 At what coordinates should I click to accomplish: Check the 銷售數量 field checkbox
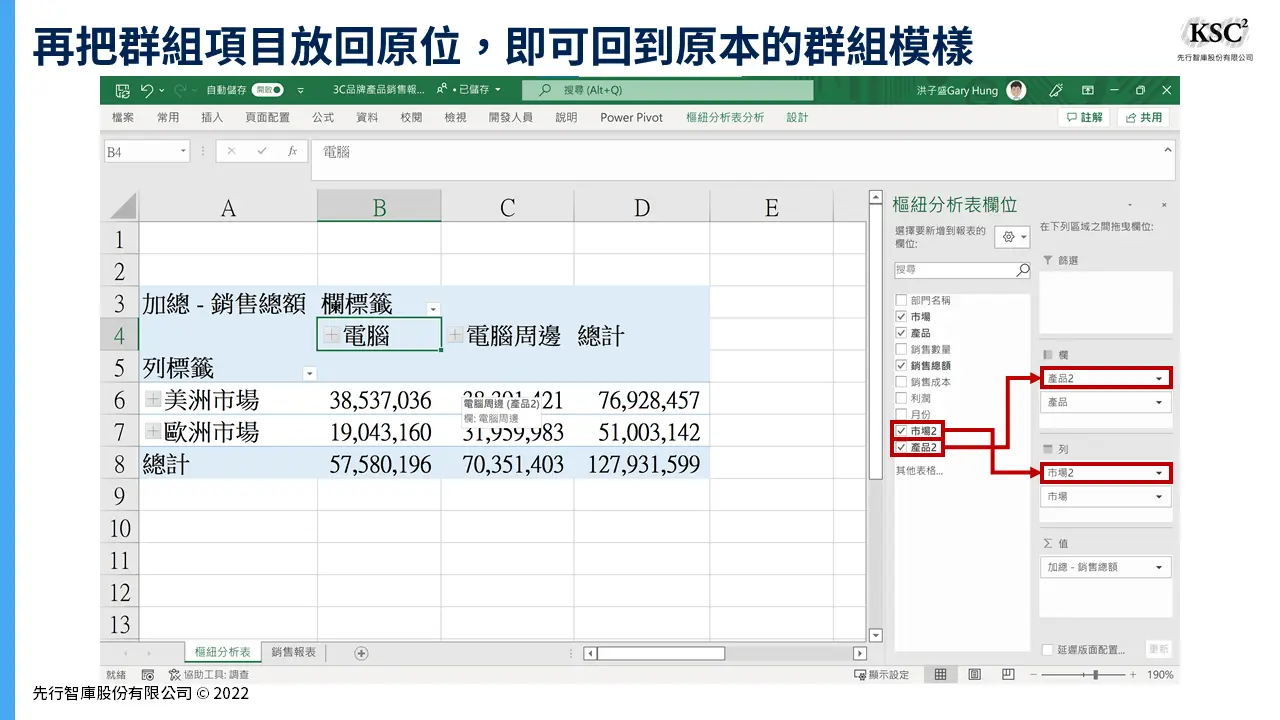click(x=901, y=349)
